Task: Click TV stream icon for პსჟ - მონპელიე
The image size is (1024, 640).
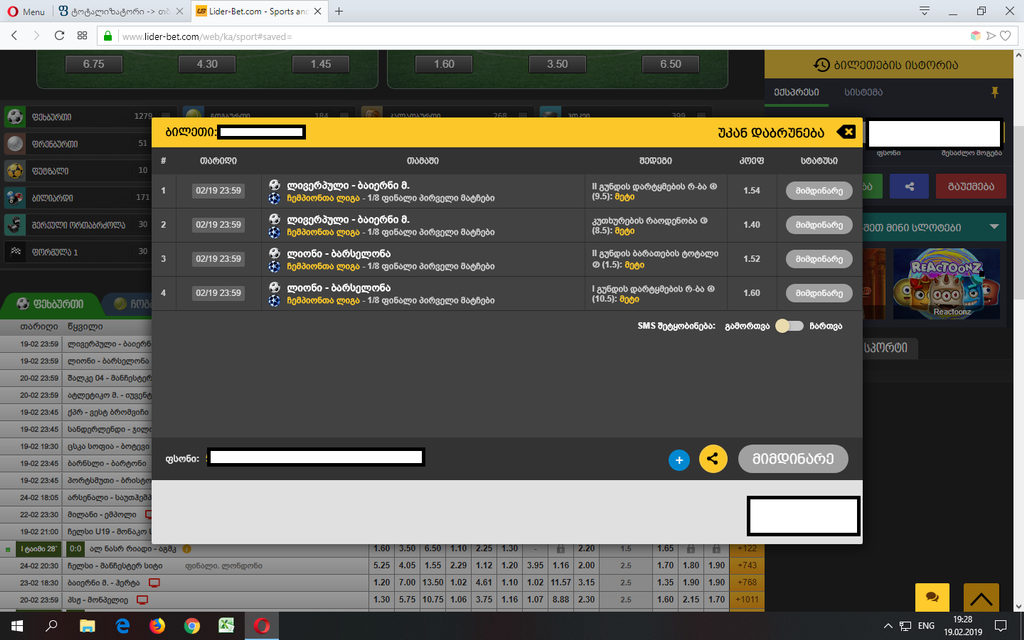Action: [142, 600]
